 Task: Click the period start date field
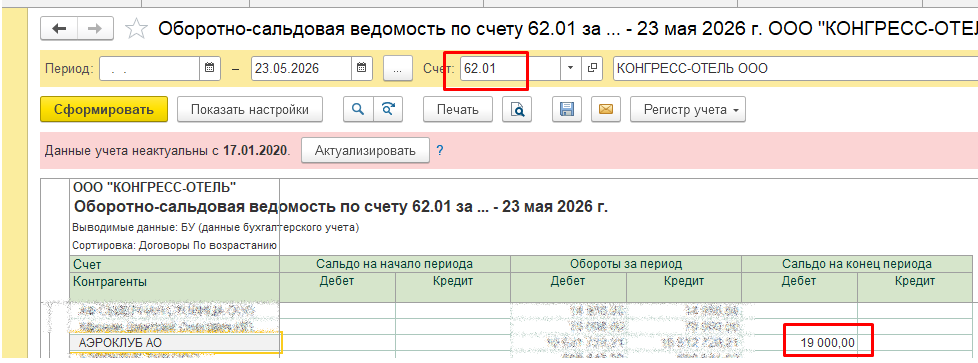[150, 69]
